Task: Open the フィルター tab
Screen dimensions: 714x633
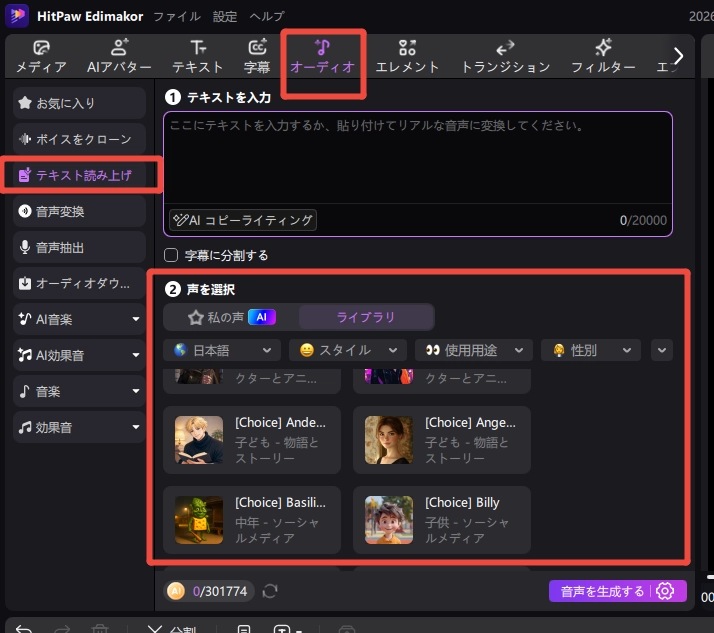Action: click(603, 57)
